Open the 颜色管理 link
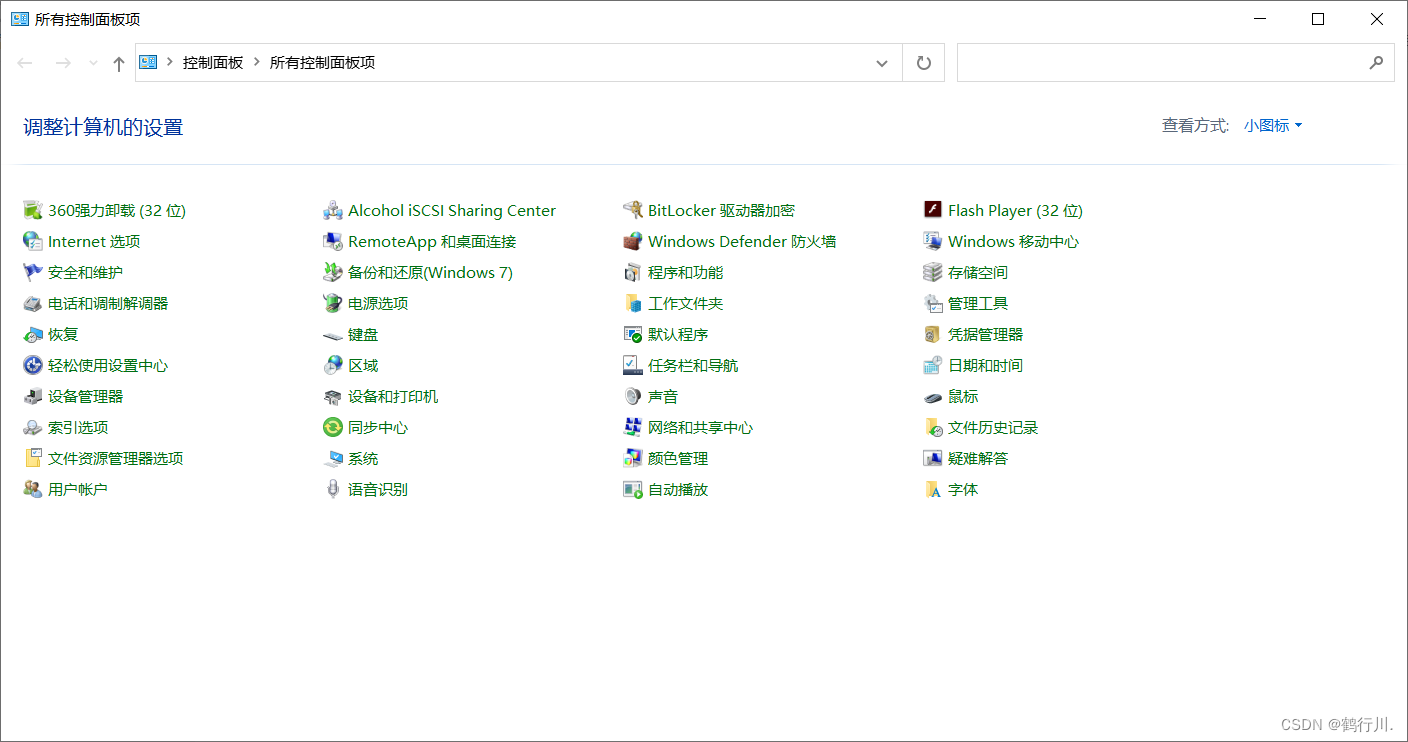 pos(678,458)
